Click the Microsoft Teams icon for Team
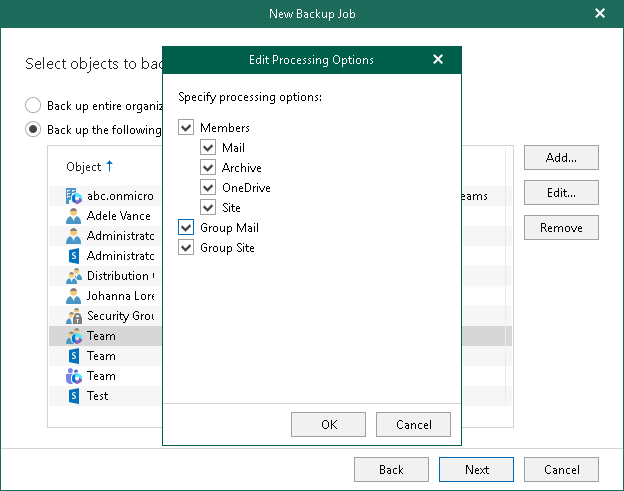Screen dimensions: 624x491 73,376
